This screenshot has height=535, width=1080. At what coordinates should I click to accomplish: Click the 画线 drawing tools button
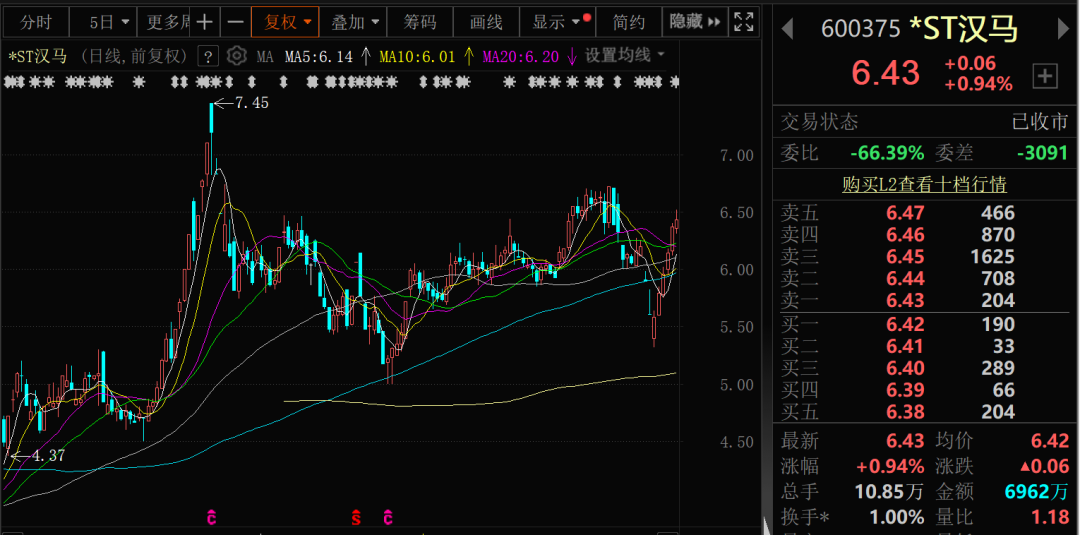486,21
